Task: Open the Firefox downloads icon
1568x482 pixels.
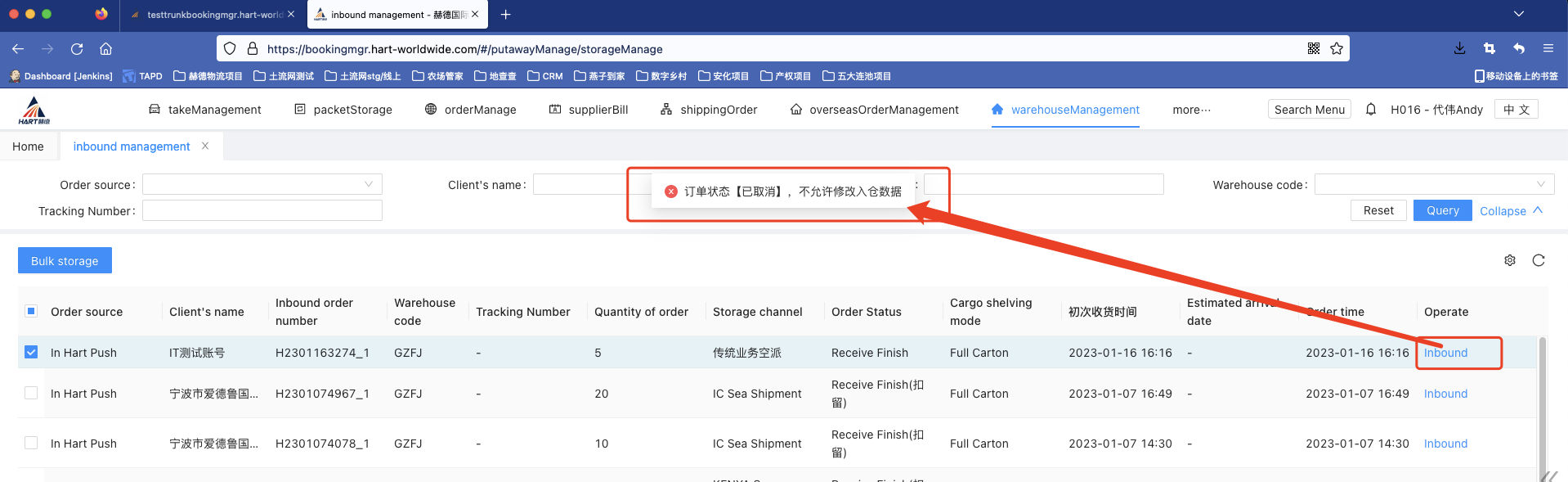Action: pyautogui.click(x=1459, y=49)
